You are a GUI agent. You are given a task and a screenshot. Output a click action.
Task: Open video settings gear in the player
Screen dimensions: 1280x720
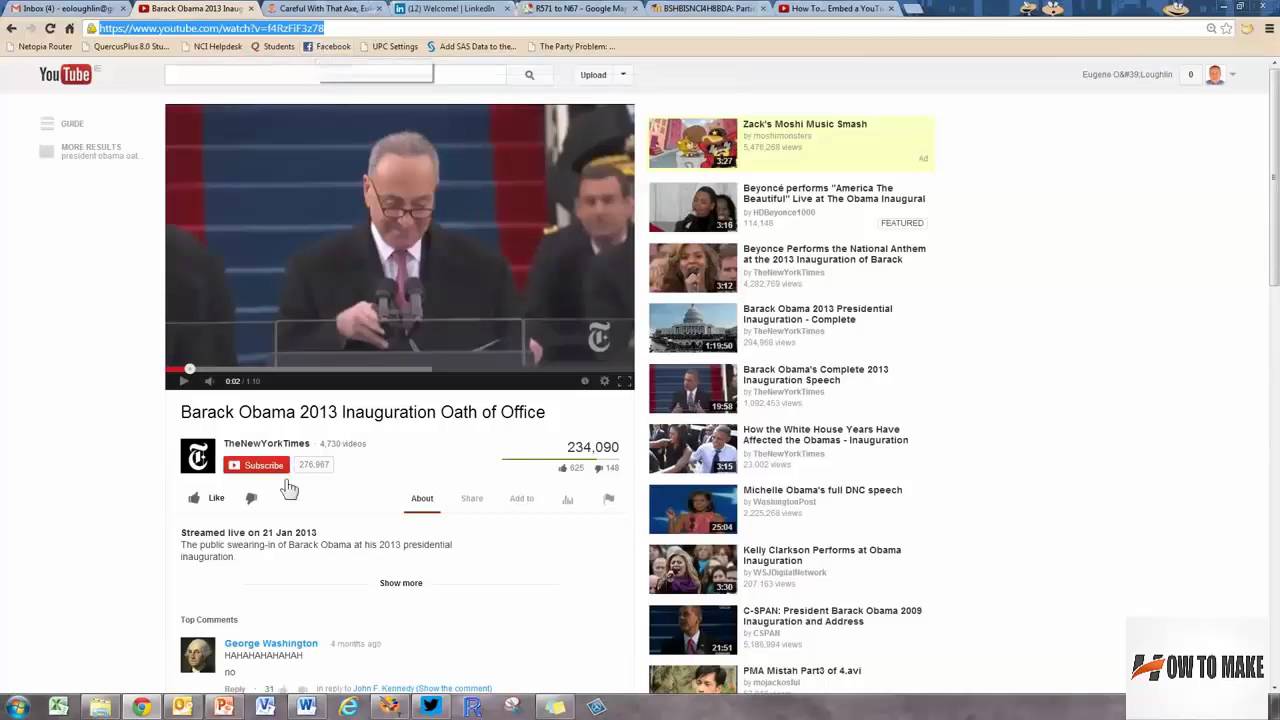click(604, 381)
